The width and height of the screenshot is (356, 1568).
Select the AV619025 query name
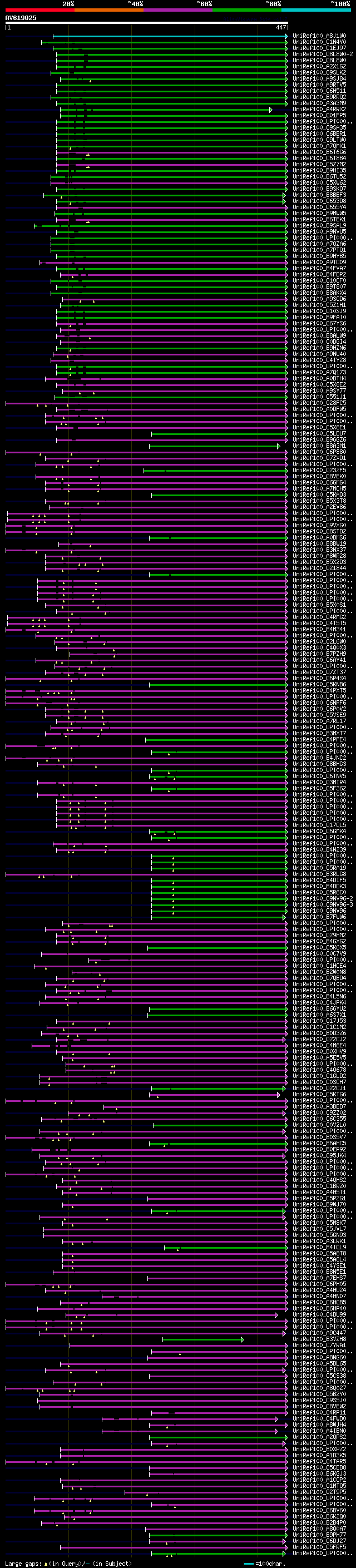(x=21, y=18)
